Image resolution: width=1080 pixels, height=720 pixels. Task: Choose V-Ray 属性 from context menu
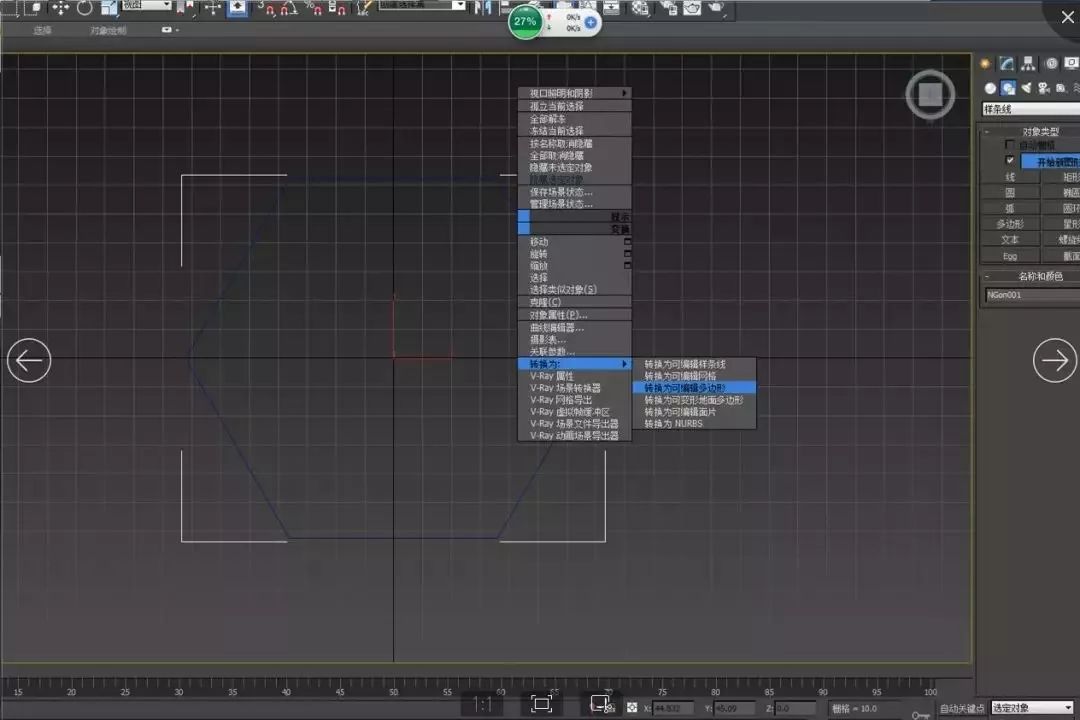pyautogui.click(x=574, y=376)
